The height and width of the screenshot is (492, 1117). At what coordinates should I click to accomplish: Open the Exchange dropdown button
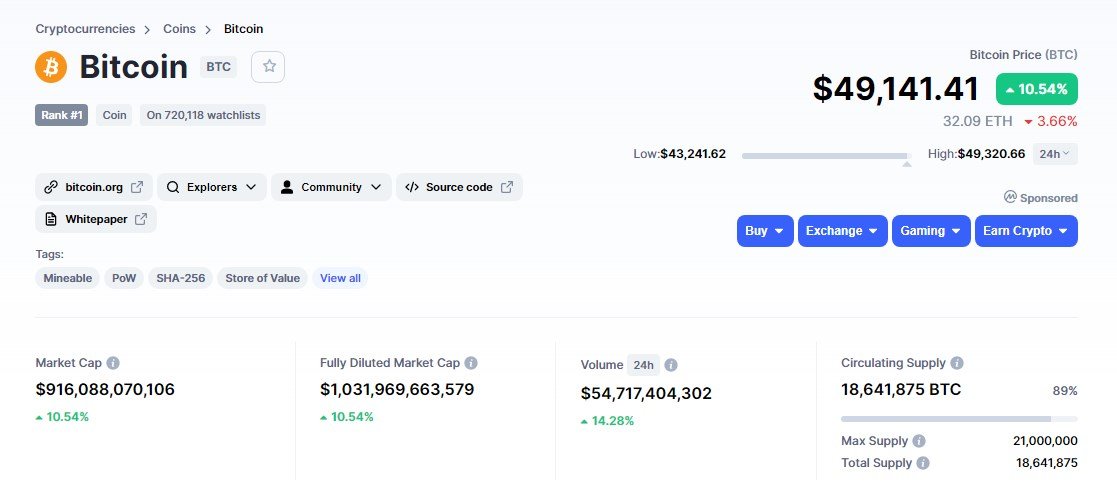tap(843, 231)
